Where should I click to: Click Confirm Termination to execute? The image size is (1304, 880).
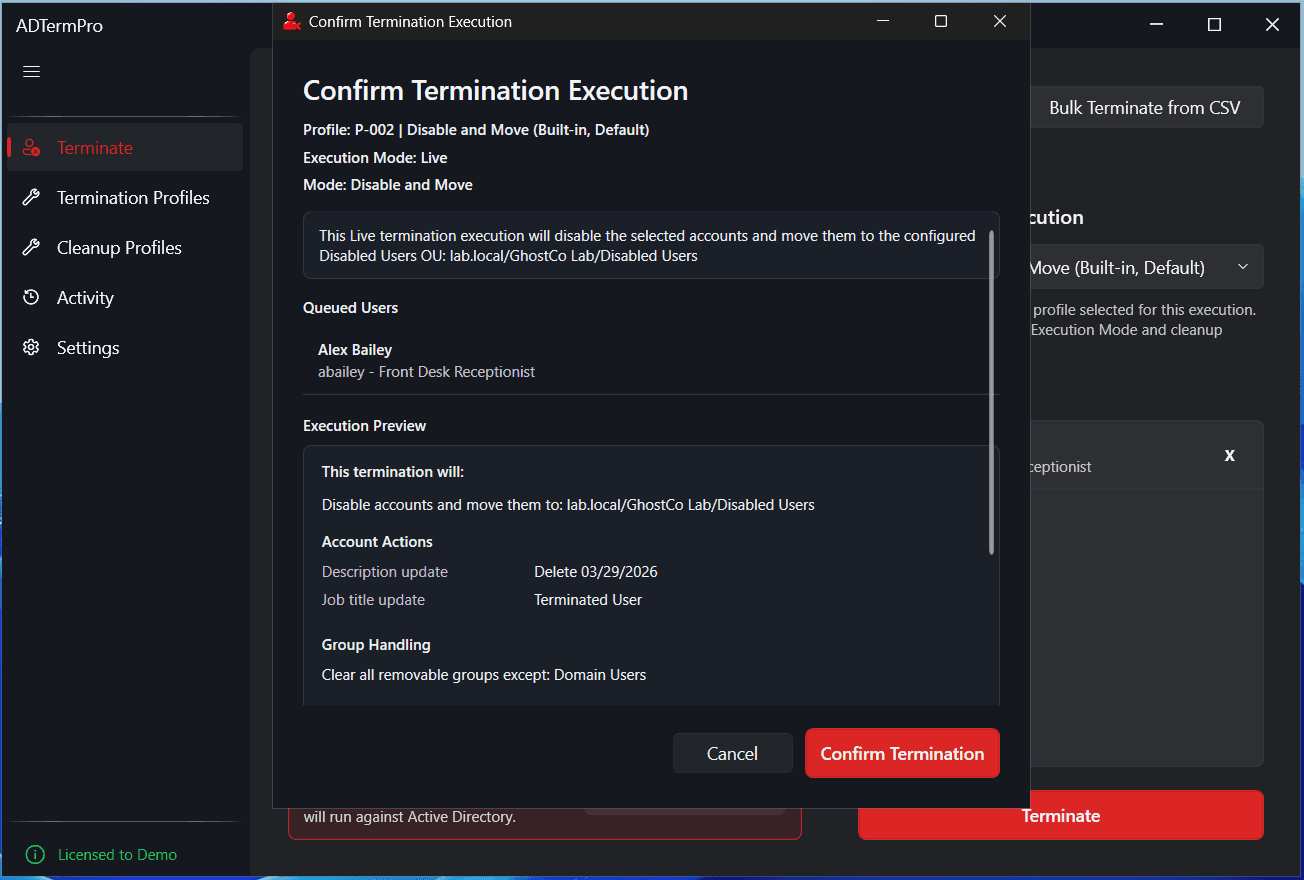tap(901, 753)
